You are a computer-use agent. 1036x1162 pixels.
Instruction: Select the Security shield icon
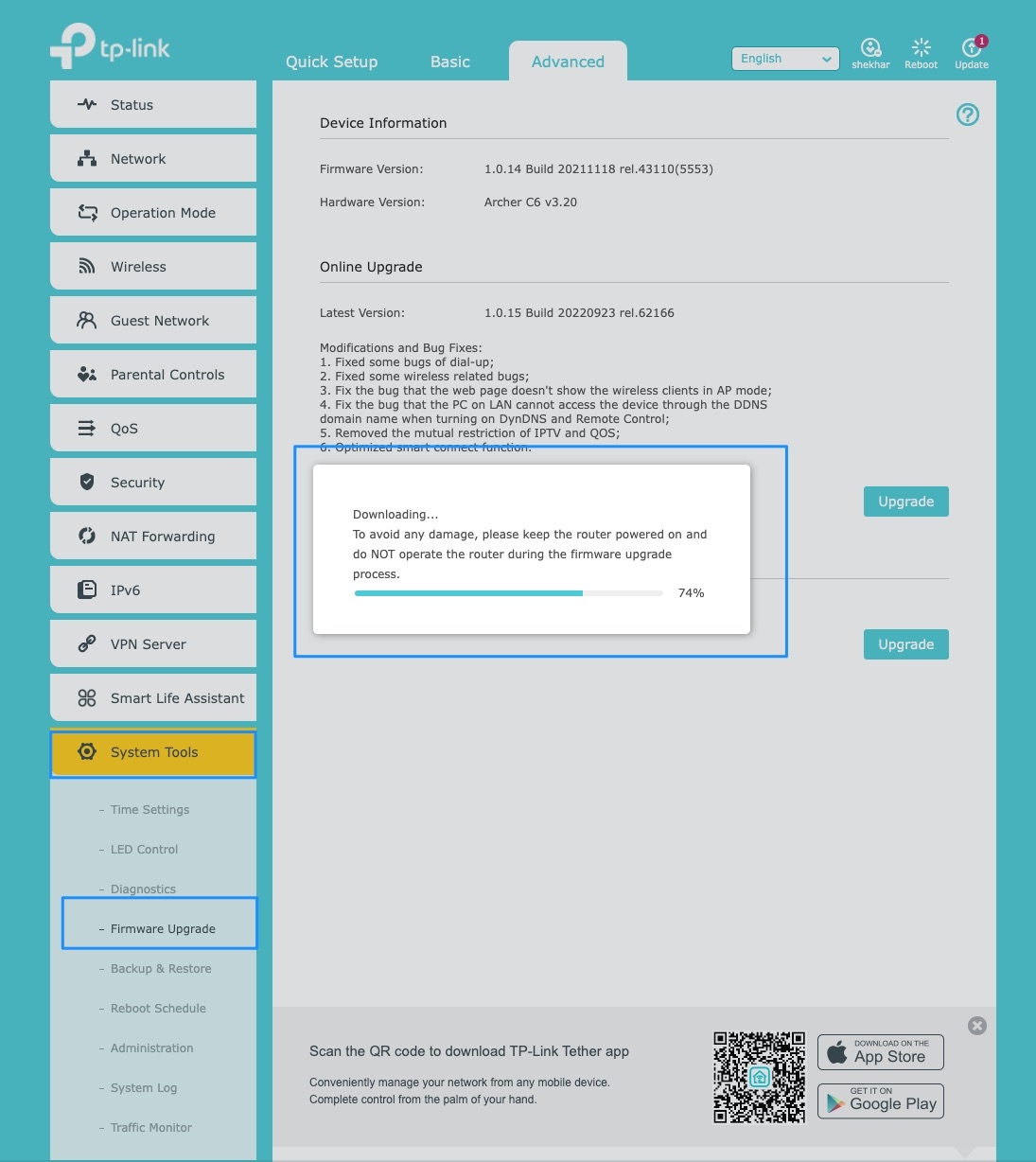[x=87, y=482]
